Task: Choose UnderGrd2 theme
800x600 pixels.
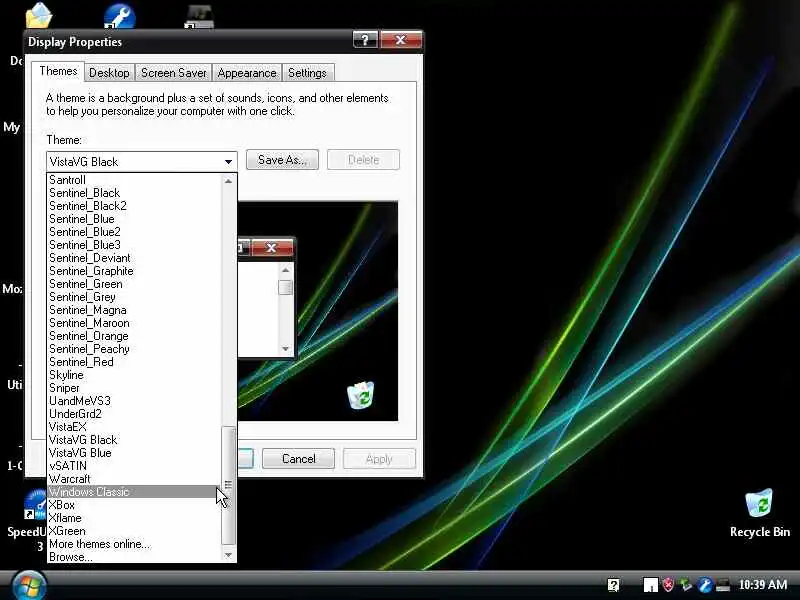Action: click(135, 414)
